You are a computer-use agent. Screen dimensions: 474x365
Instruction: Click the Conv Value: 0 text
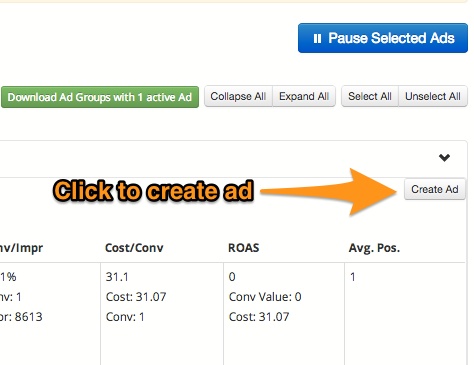[265, 297]
